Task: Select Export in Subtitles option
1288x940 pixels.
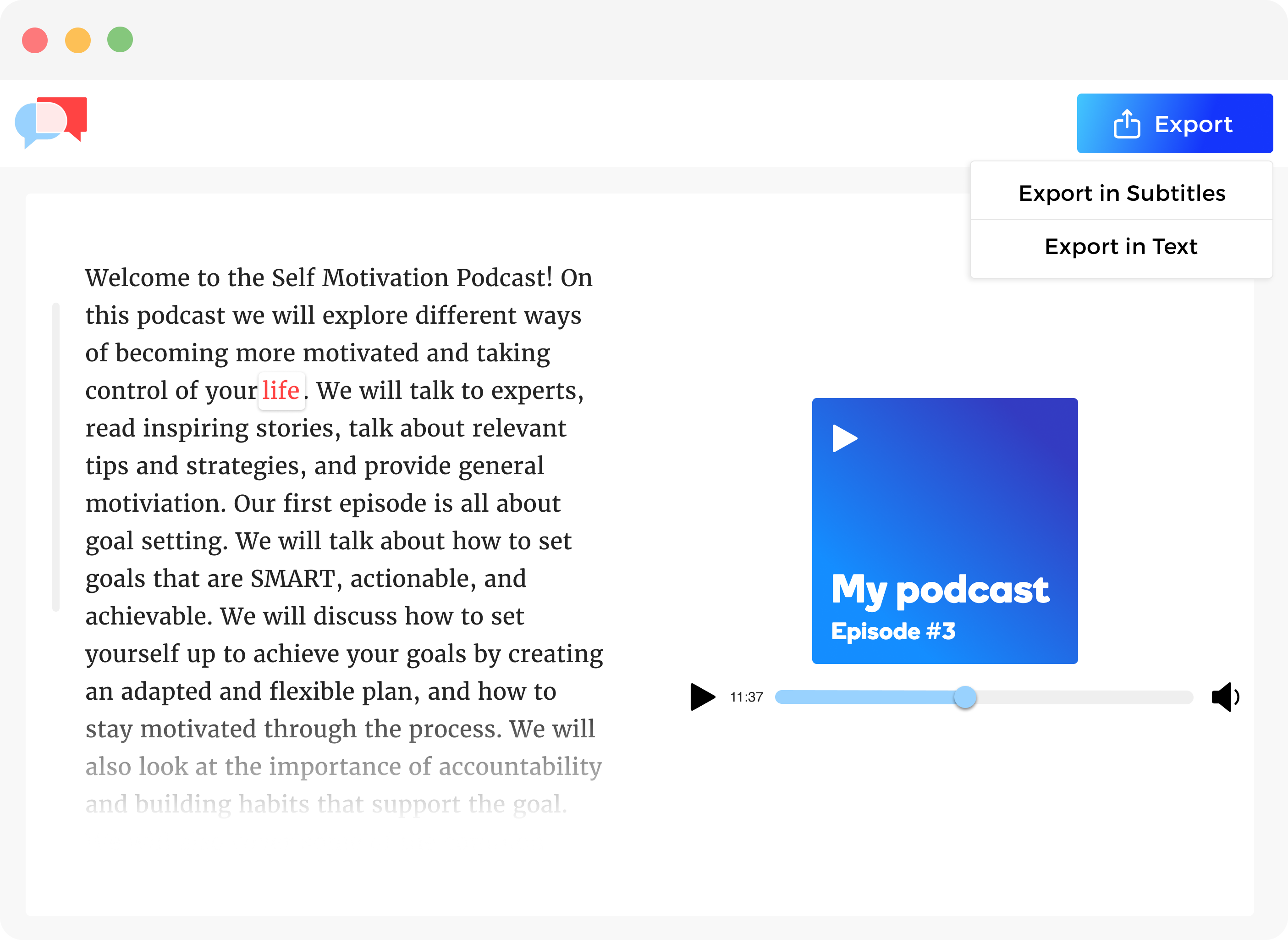Action: point(1120,193)
